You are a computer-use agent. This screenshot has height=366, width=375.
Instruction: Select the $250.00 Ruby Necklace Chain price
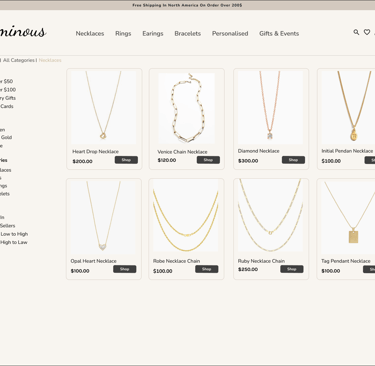[248, 269]
